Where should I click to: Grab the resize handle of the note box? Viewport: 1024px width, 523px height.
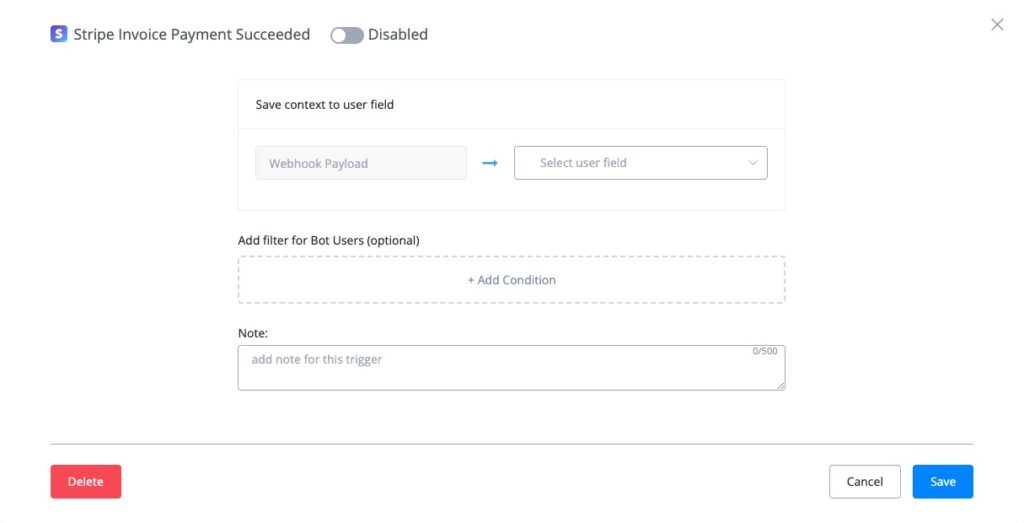(780, 385)
